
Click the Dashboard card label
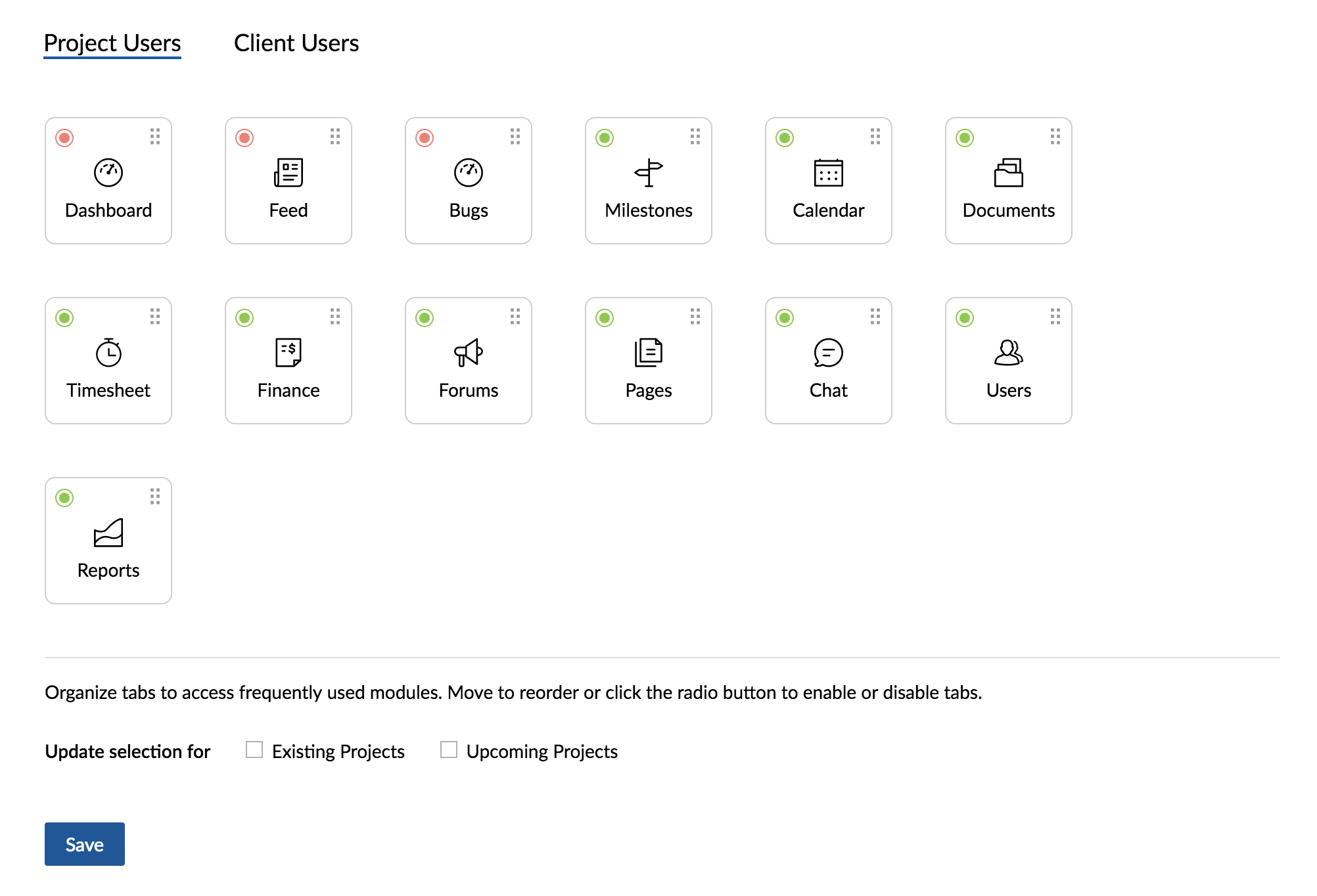[x=108, y=210]
